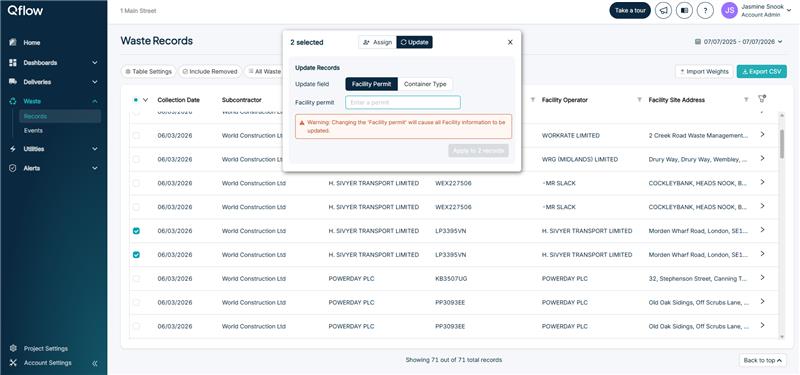
Task: Click the clear filters funnel icon
Action: tap(762, 99)
